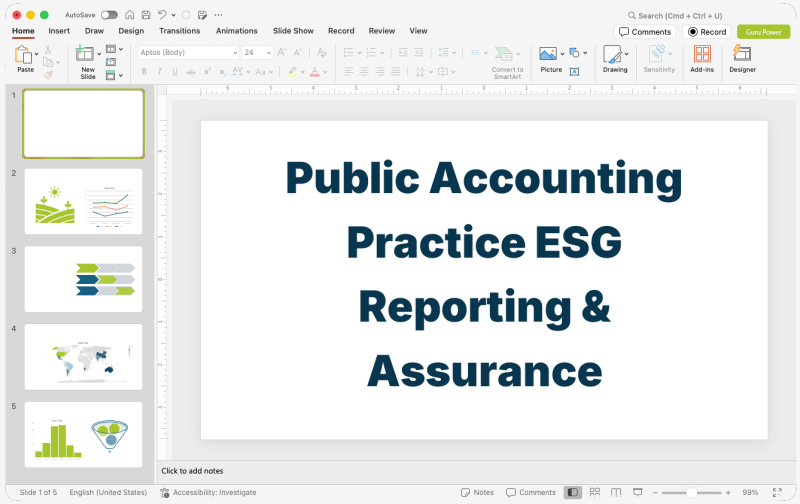Toggle the AutoSave switch
The width and height of the screenshot is (800, 504).
[x=109, y=15]
